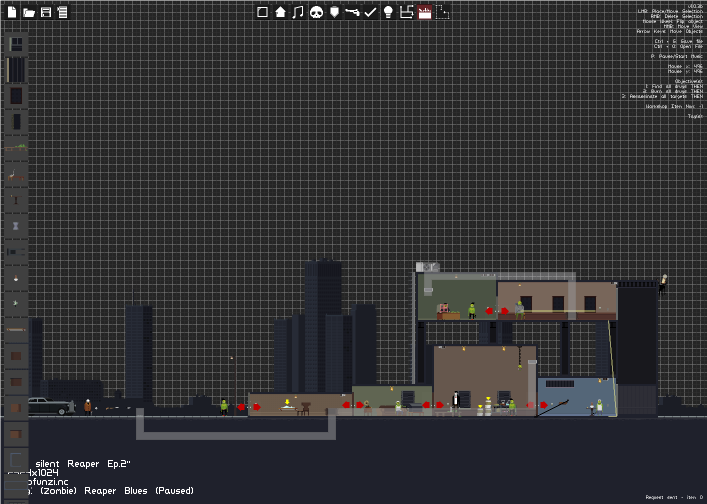Screen dimensions: 707x504
Task: Select the house arrow category icon
Action: [280, 12]
